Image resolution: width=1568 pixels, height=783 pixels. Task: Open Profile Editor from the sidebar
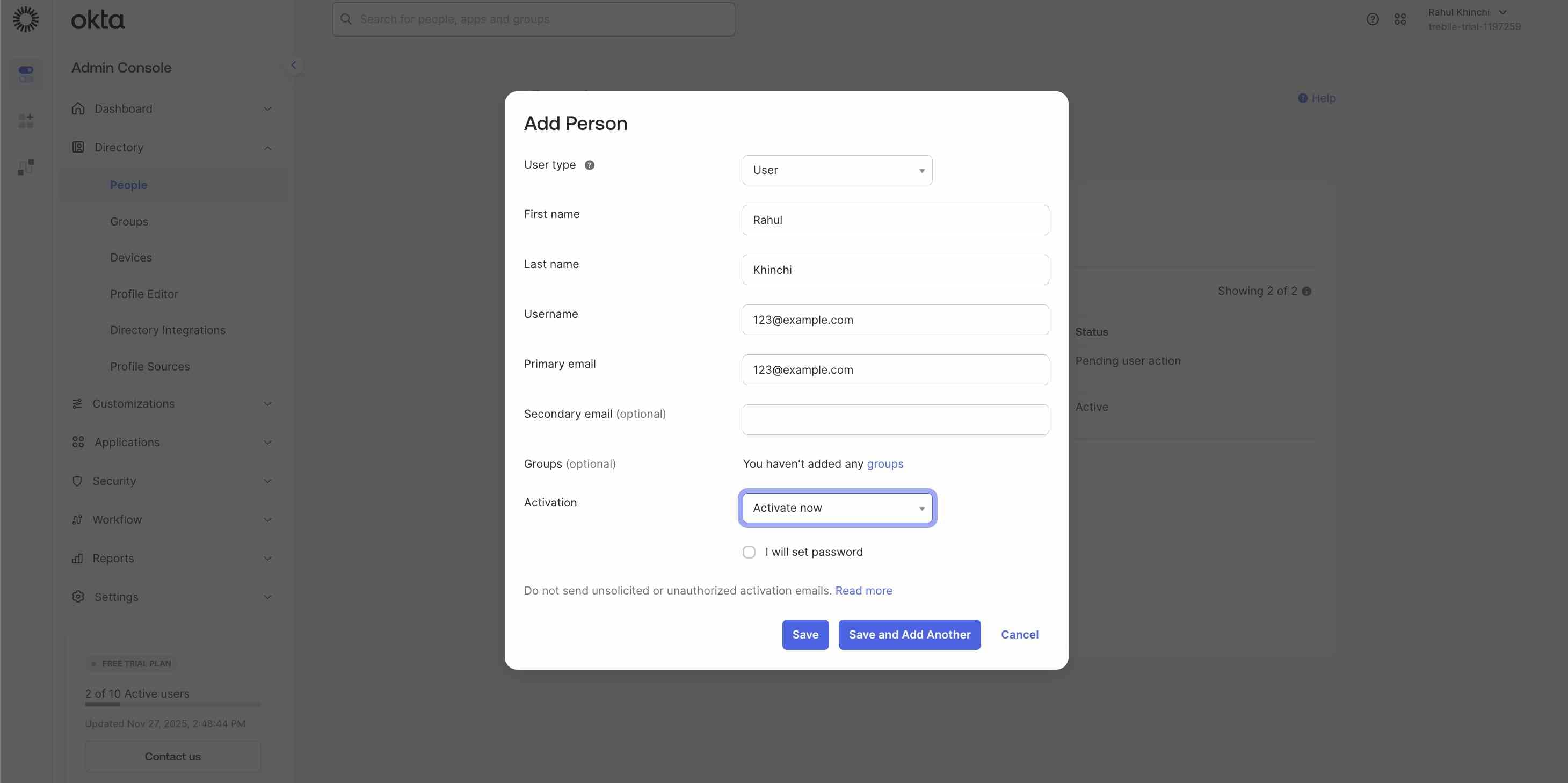click(145, 293)
